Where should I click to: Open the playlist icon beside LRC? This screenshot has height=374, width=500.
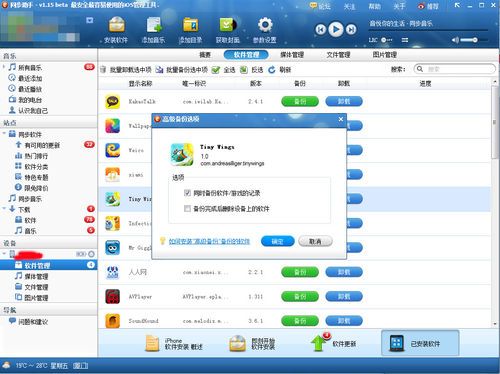[405, 40]
